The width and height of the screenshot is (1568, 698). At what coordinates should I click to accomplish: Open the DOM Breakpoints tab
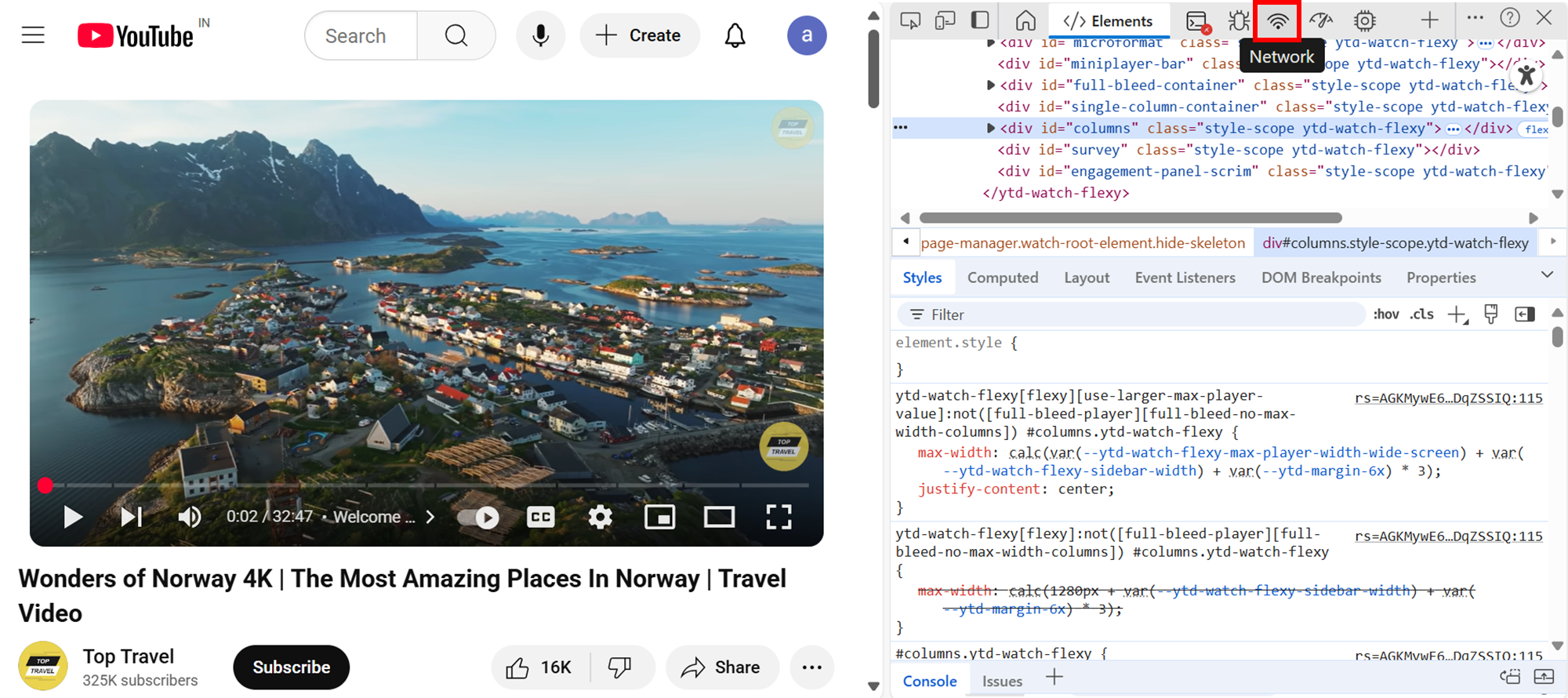pos(1321,278)
